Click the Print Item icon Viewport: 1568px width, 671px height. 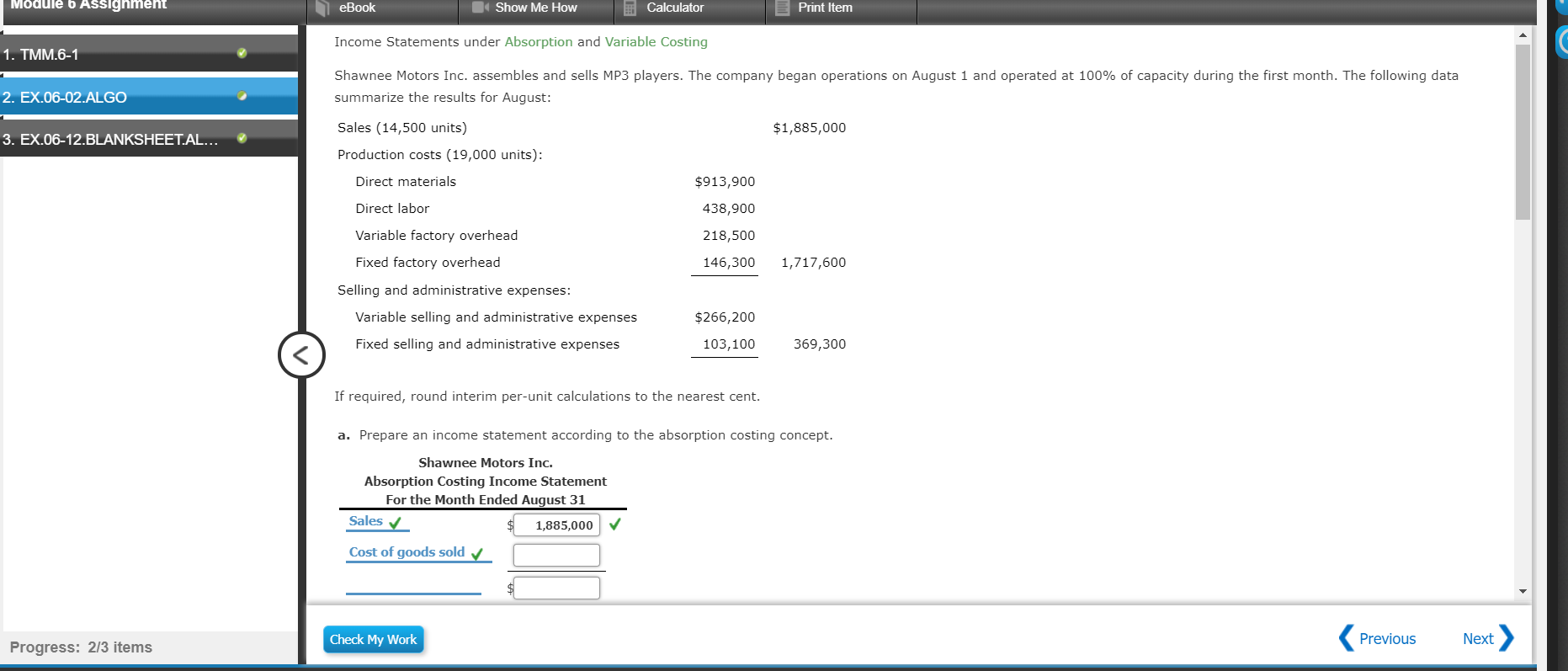click(782, 8)
